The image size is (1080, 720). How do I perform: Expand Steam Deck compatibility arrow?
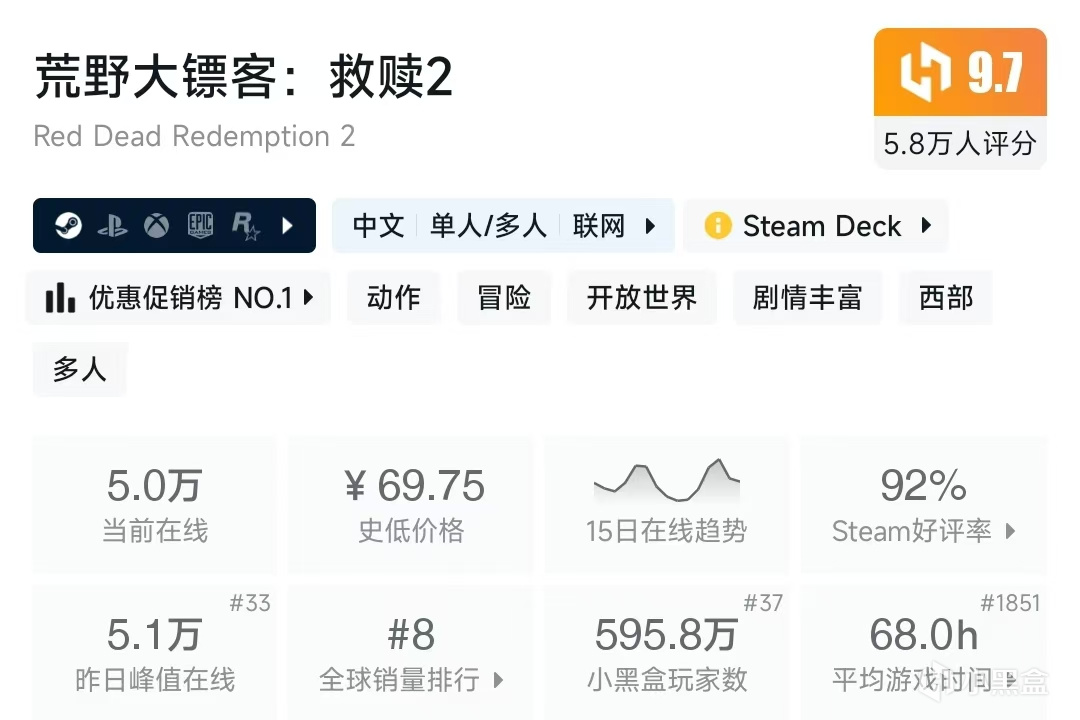pos(926,226)
